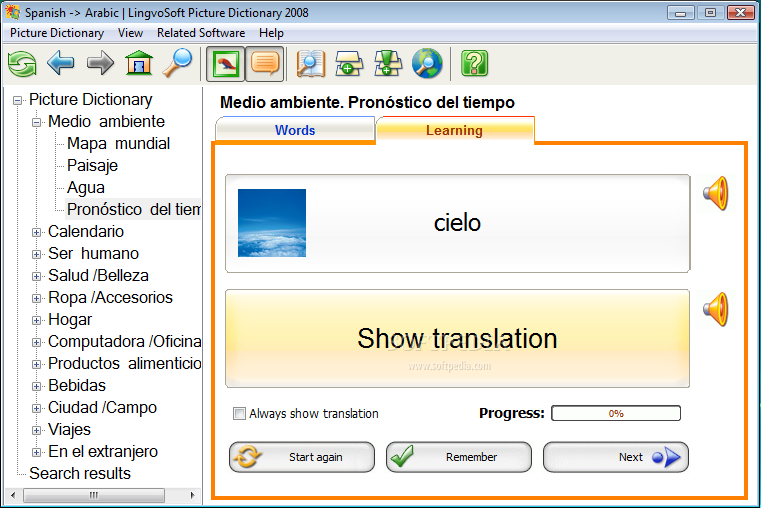Select the Medio ambiente tree label

click(x=106, y=121)
